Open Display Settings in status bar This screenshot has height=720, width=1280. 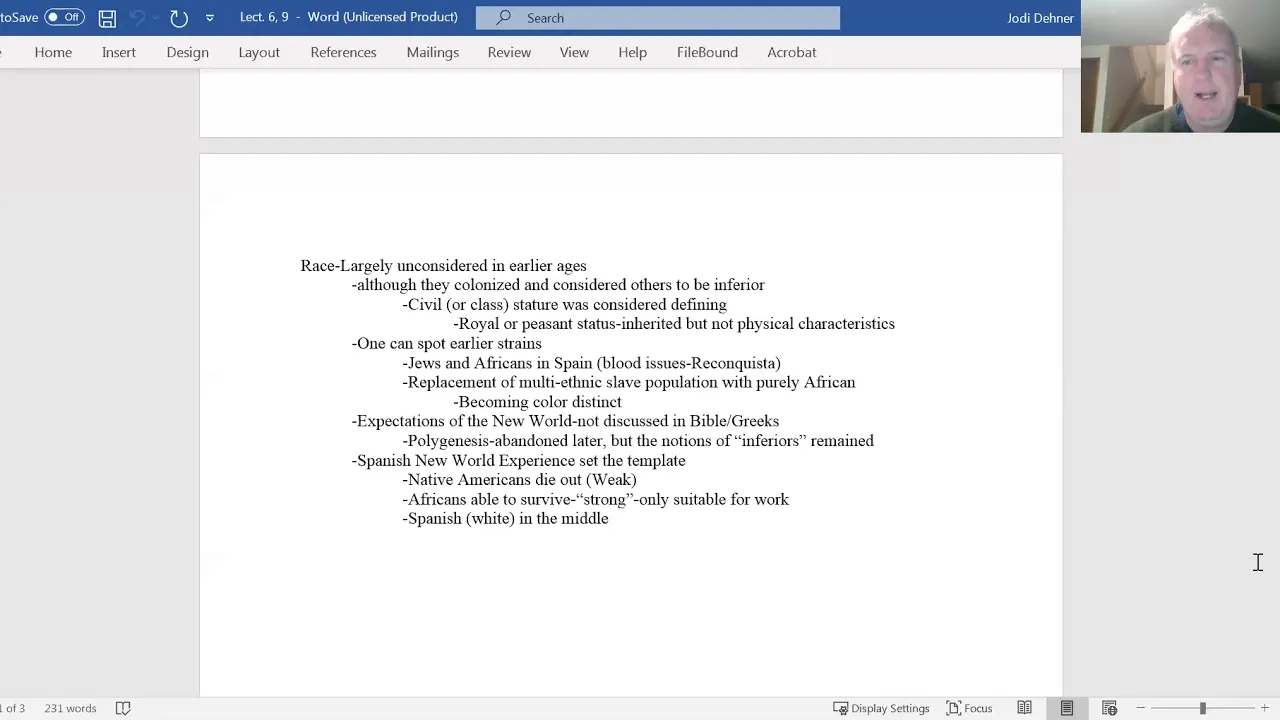[x=881, y=708]
